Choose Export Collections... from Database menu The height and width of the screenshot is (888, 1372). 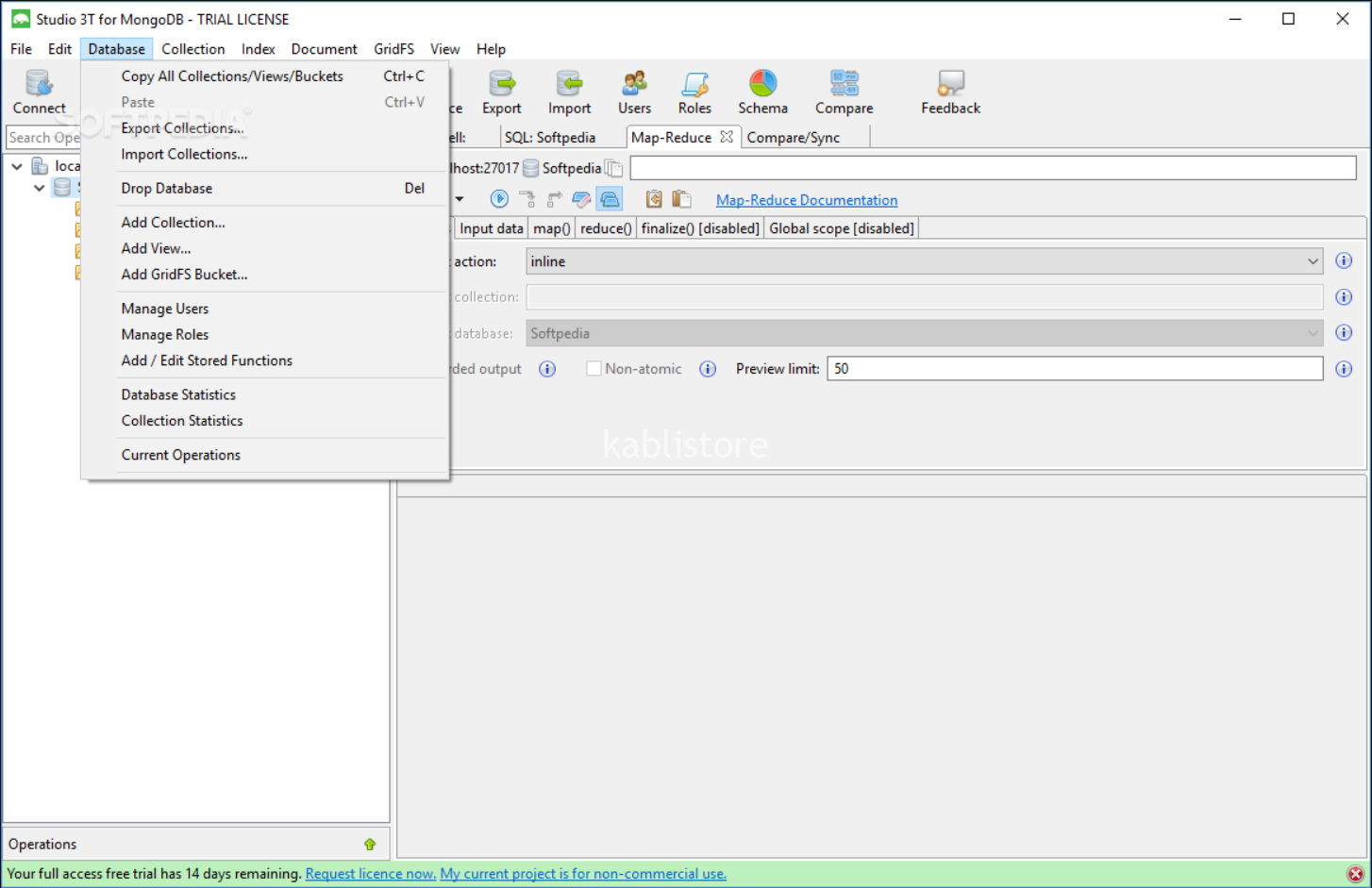coord(265,128)
